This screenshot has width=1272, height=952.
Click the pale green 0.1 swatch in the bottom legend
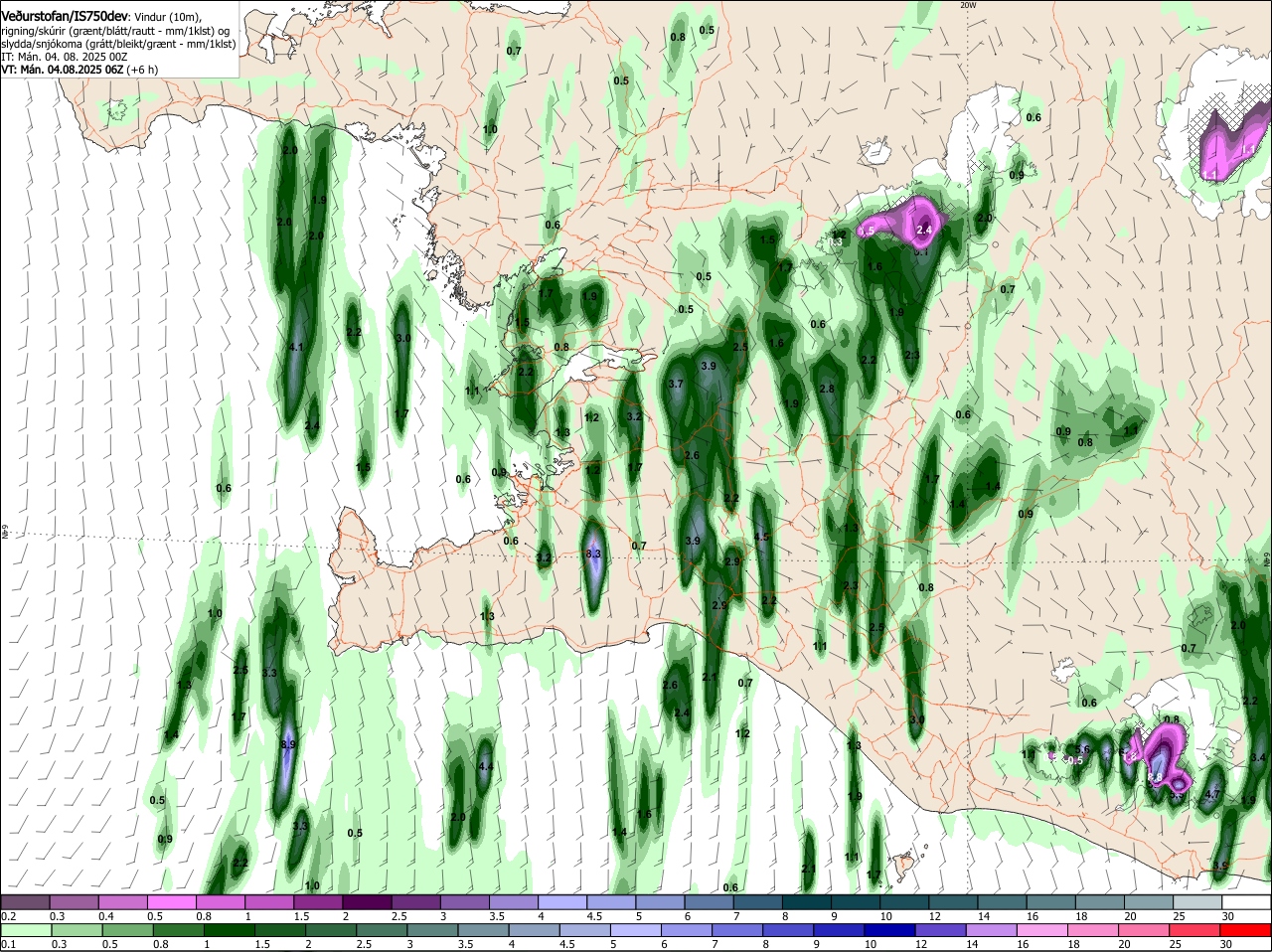pyautogui.click(x=25, y=930)
